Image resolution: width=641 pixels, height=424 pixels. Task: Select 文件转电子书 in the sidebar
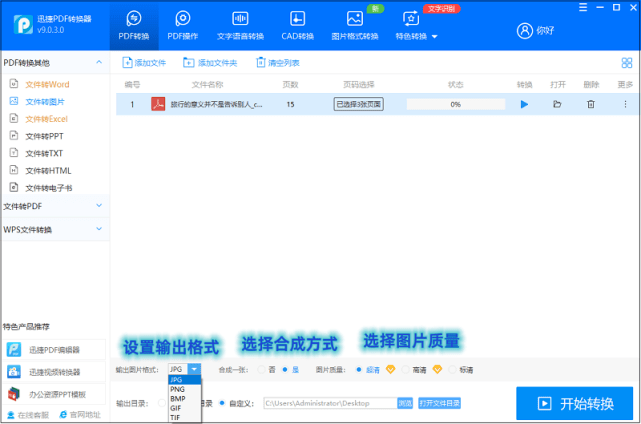click(x=49, y=188)
